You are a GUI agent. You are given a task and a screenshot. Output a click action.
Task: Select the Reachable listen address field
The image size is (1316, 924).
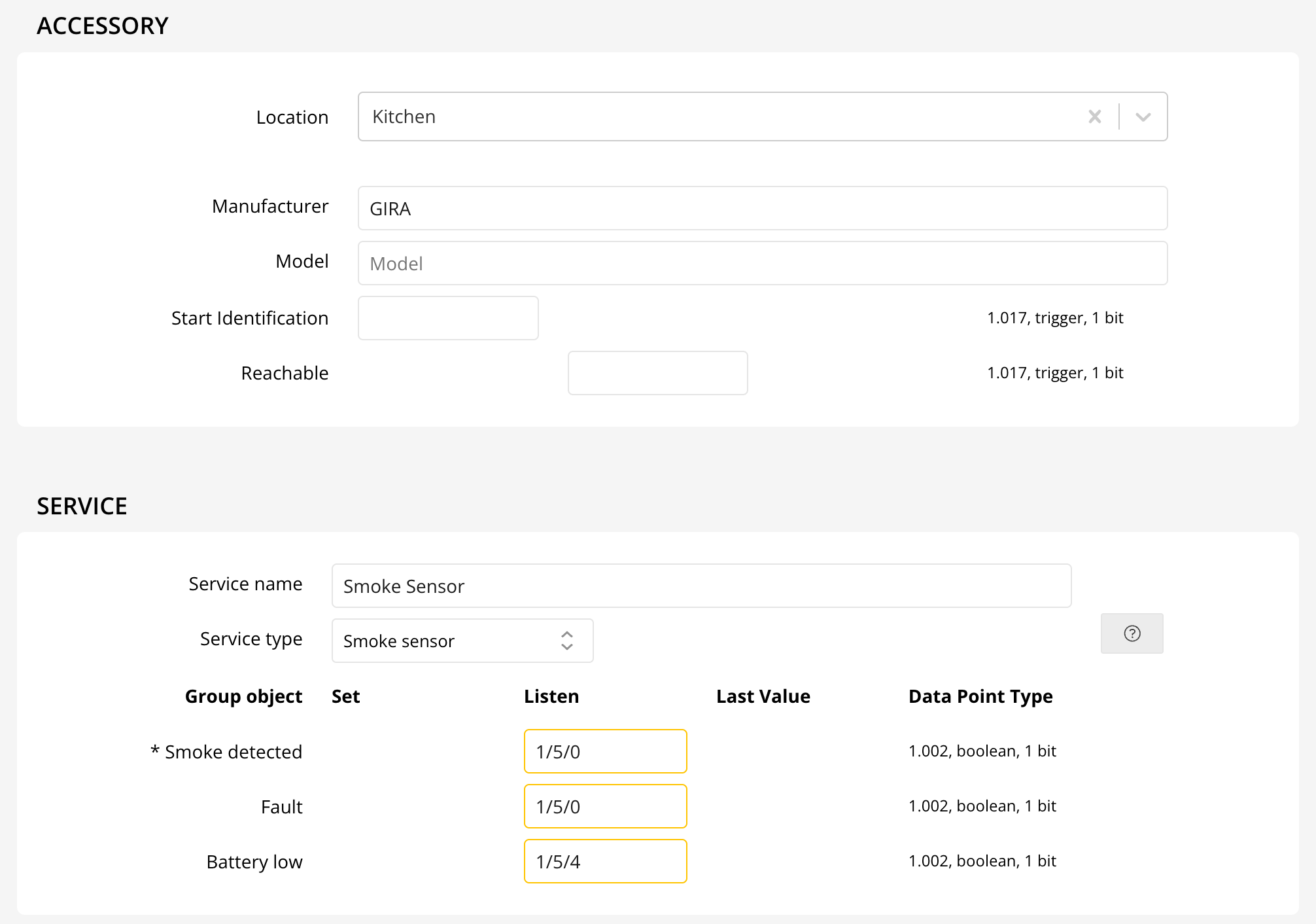tap(657, 374)
